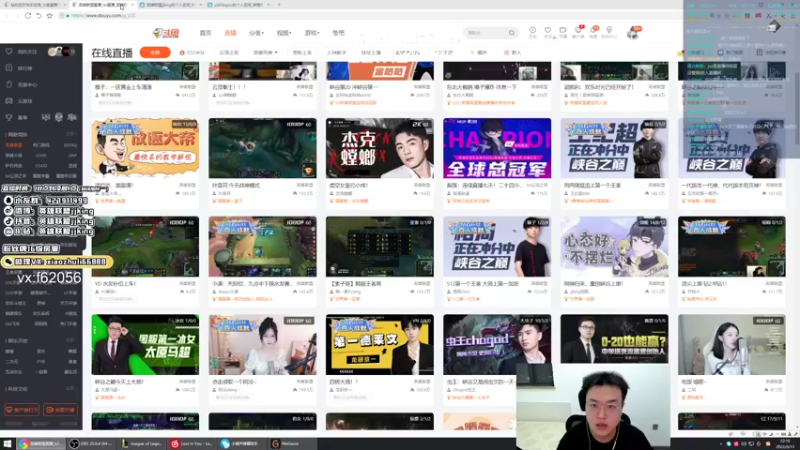Screen dimensions: 800x450
Task: Select the 新人 newcomer filter tab
Action: (513, 53)
